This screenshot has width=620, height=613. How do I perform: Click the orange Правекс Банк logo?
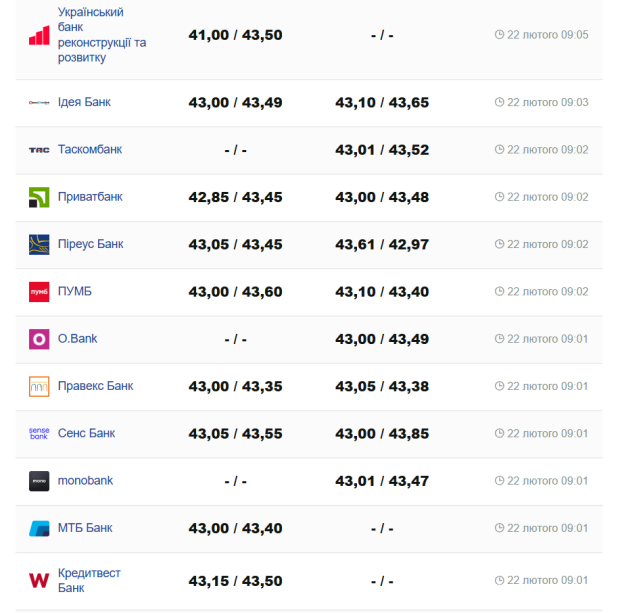[39, 386]
